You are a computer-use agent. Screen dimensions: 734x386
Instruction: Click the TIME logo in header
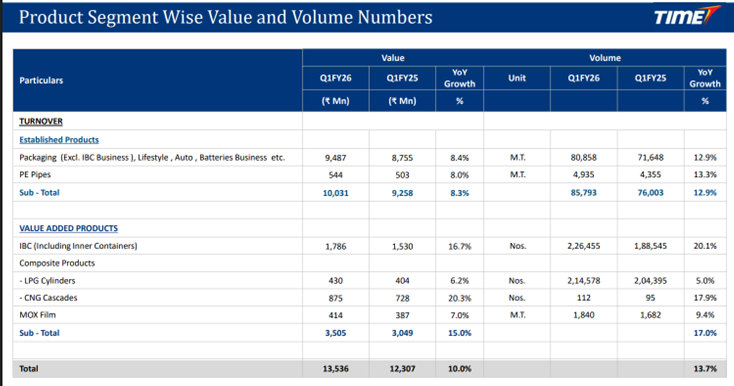[x=687, y=16]
